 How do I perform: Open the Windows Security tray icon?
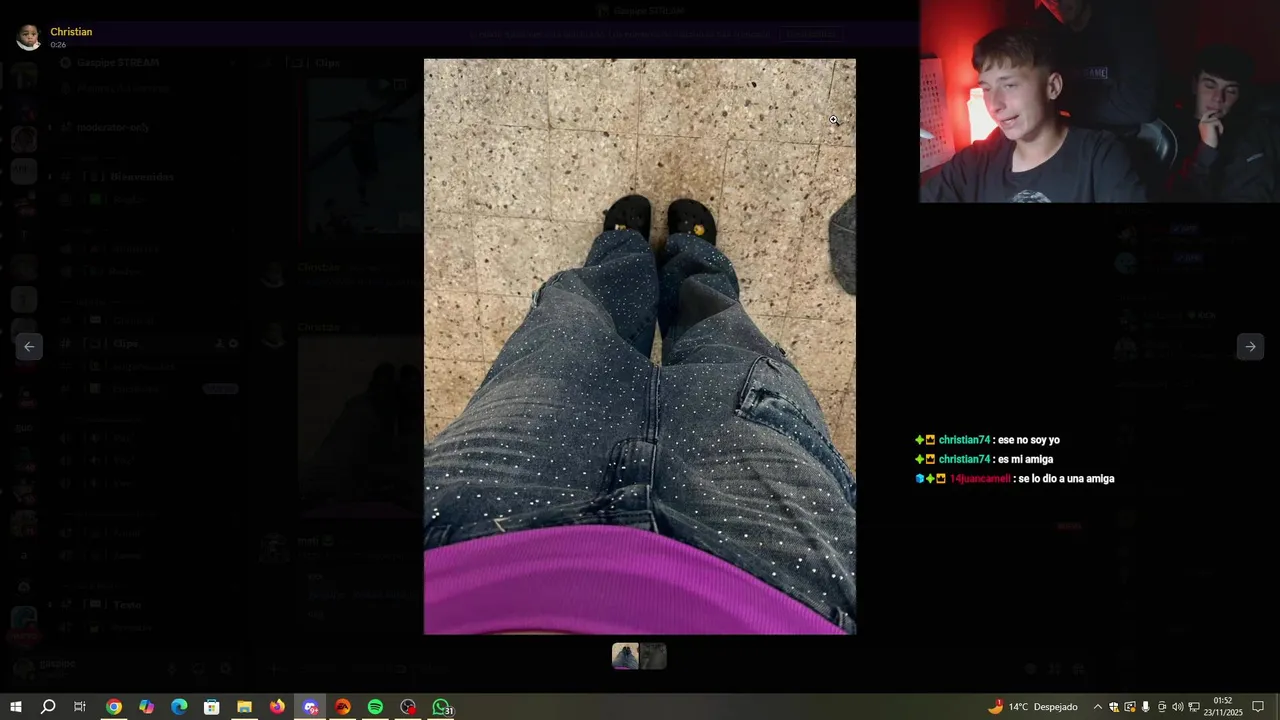(x=1114, y=707)
